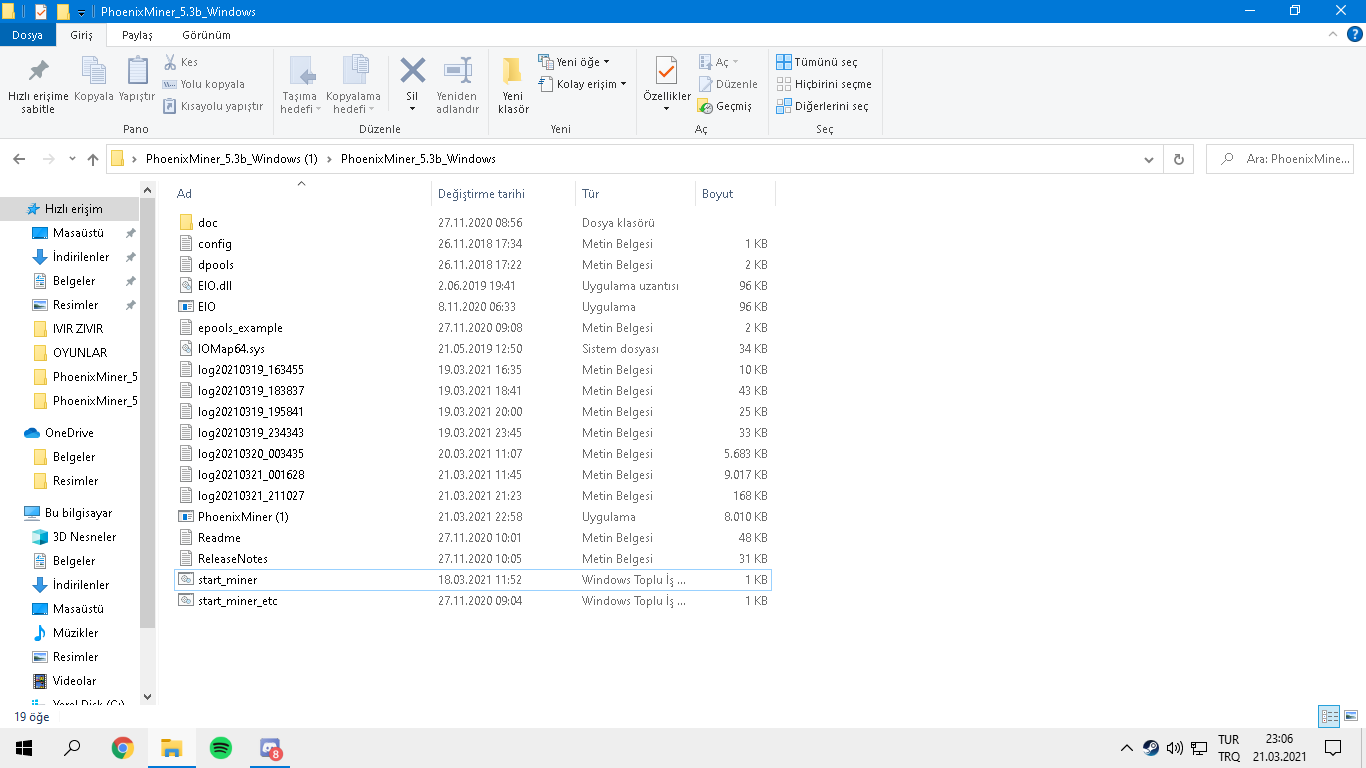The height and width of the screenshot is (768, 1366).
Task: Sort files by Değiştirme tarihi column
Action: coord(481,194)
